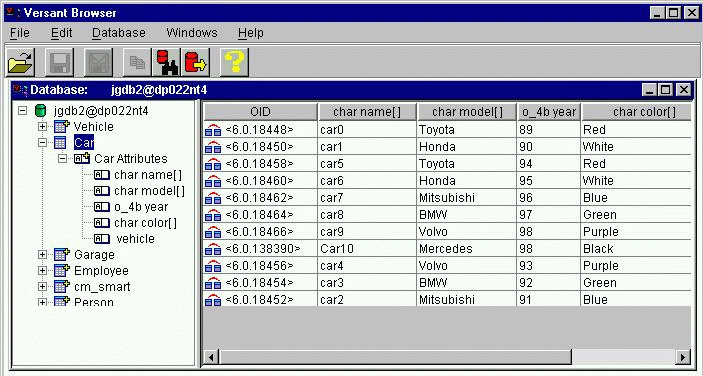Click the Versant Browser title bar app icon

tap(13, 13)
